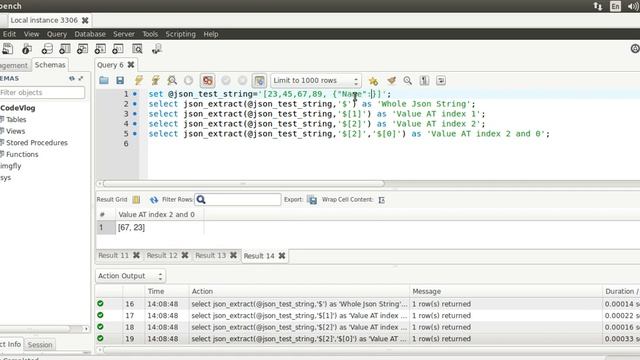
Task: Close the Query 6 tab
Action: 131,65
